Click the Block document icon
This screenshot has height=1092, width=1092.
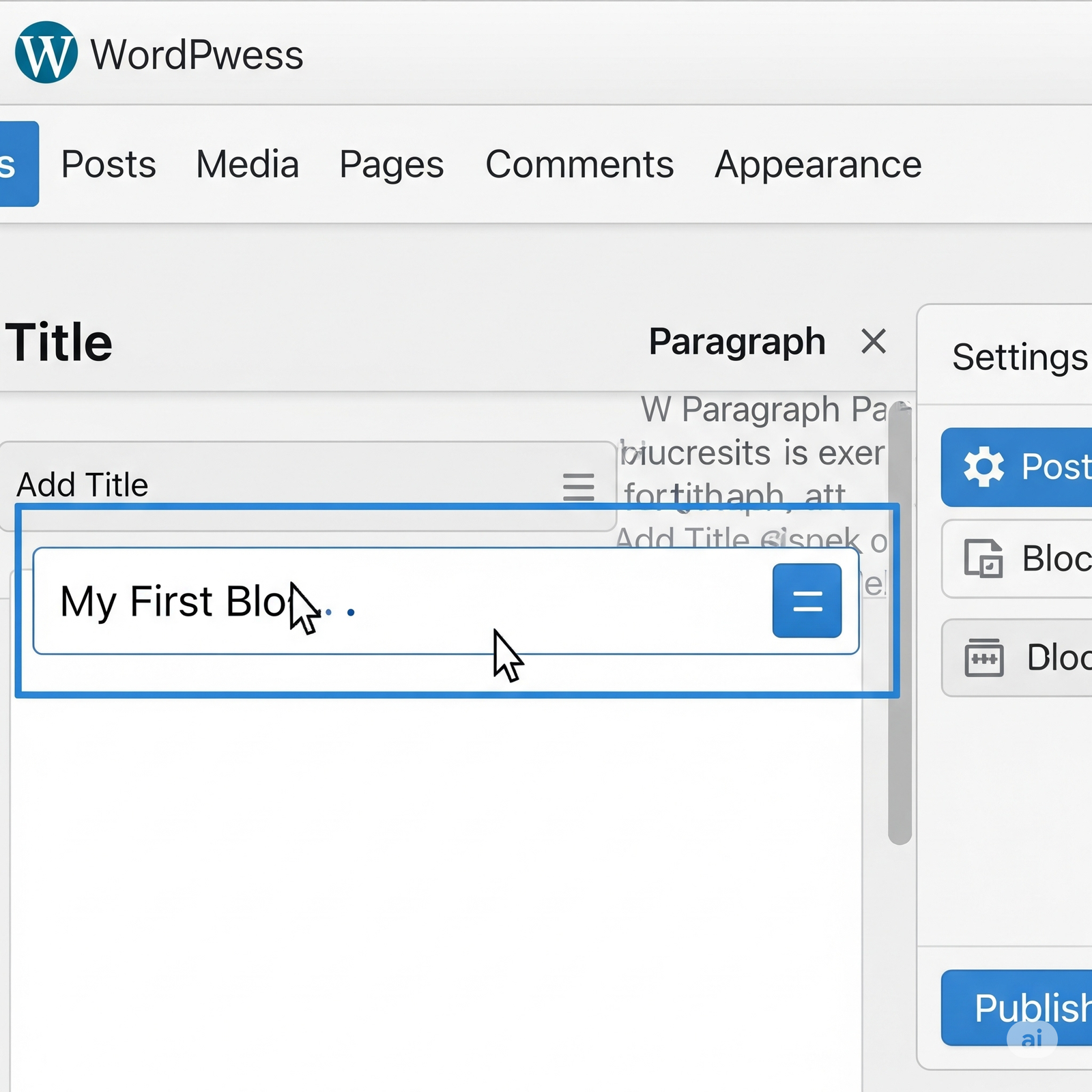click(983, 558)
